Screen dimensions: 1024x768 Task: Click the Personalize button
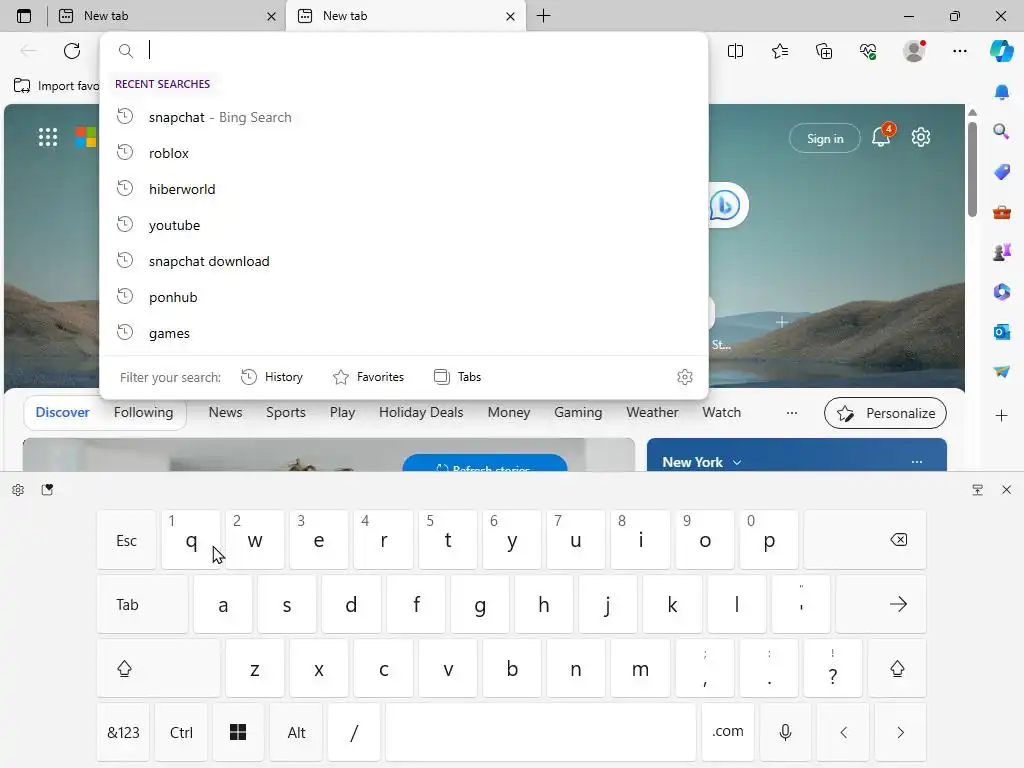coord(885,413)
